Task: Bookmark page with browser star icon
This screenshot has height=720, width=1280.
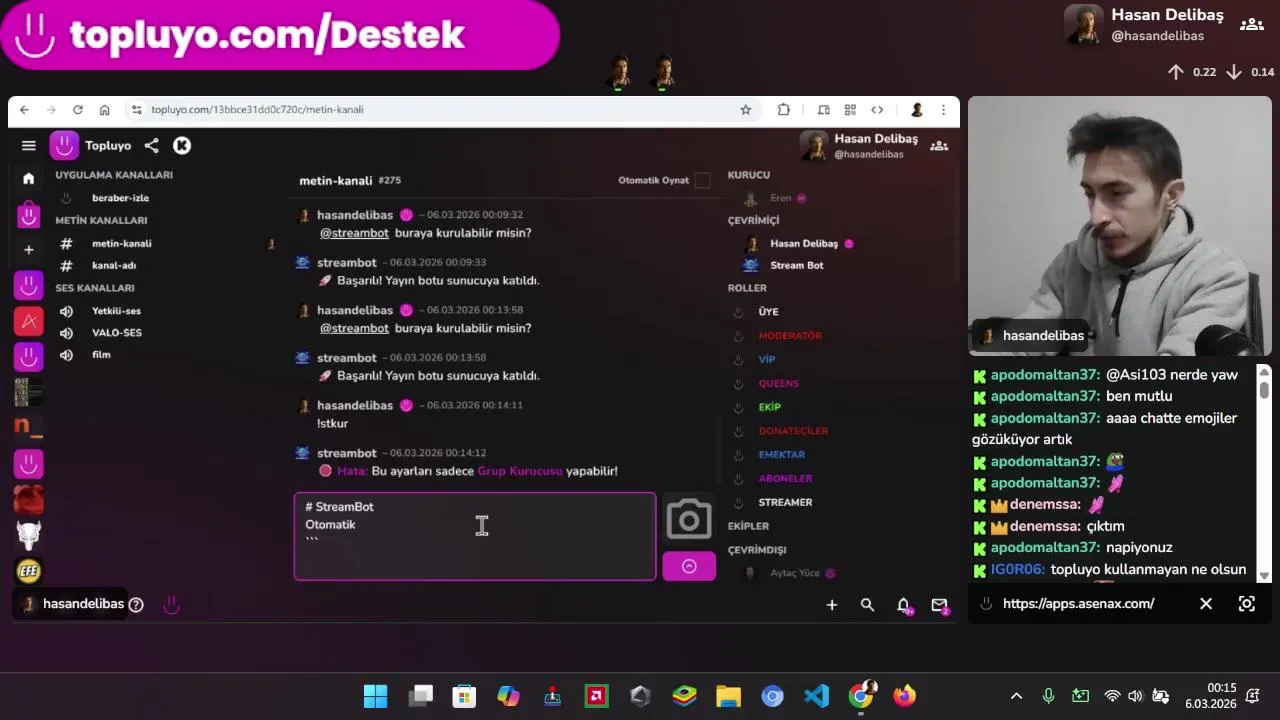Action: (745, 110)
